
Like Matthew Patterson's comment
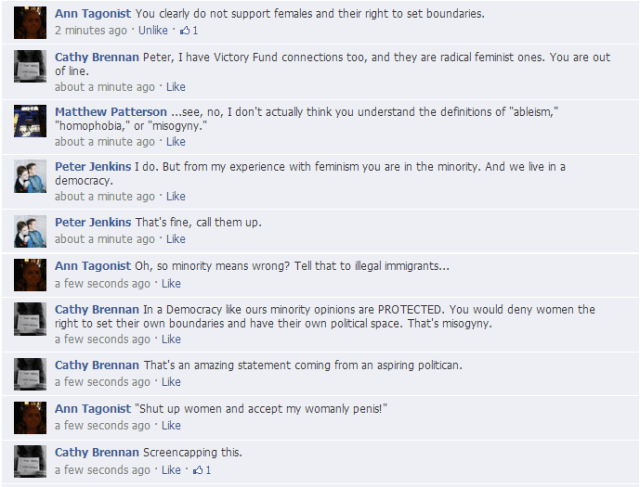point(175,142)
